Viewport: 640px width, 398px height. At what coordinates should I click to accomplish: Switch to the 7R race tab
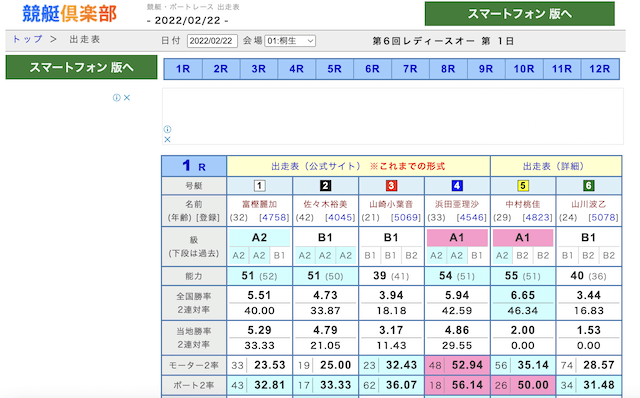click(410, 69)
